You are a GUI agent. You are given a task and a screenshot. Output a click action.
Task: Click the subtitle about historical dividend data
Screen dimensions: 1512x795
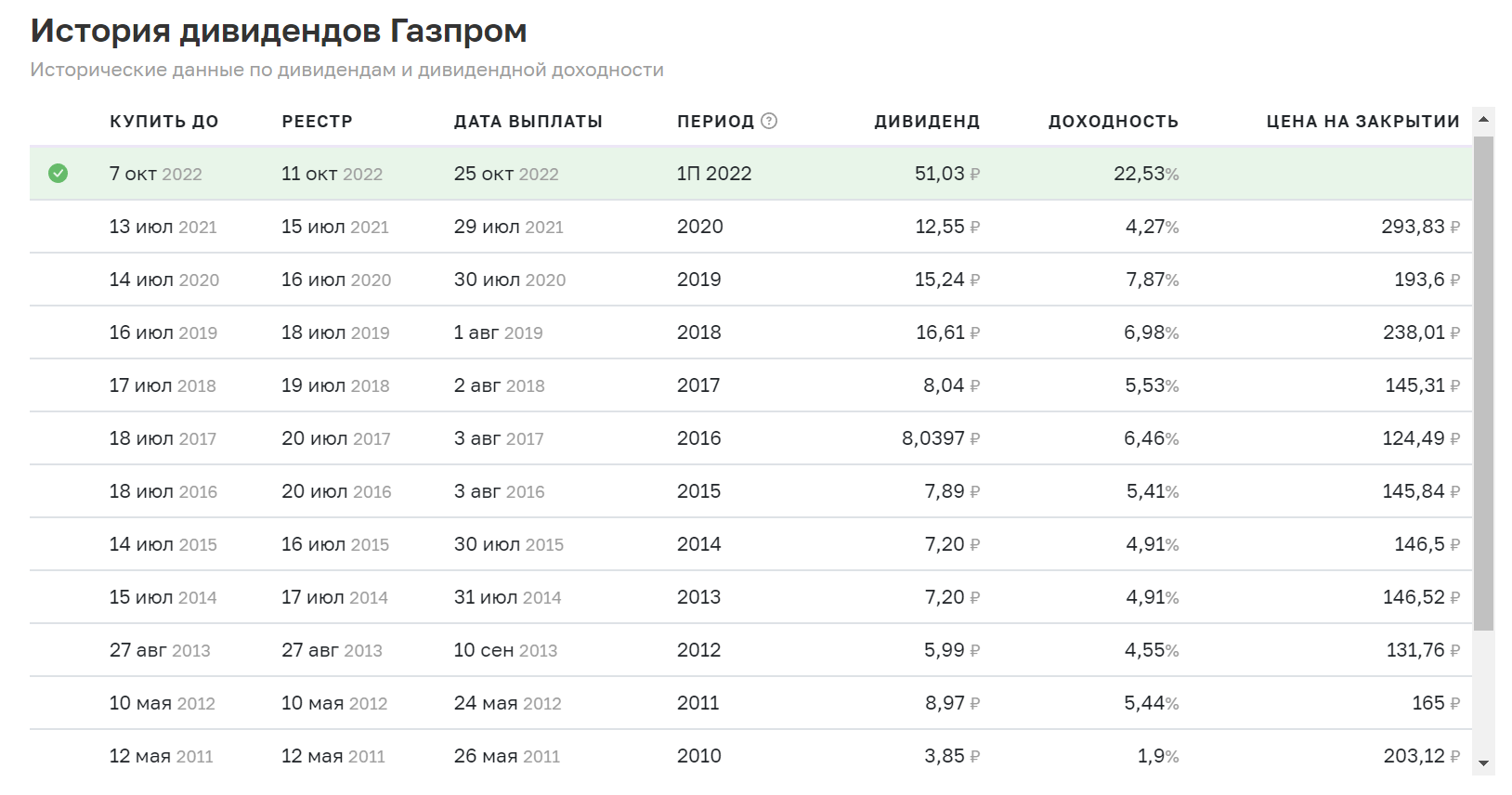[x=346, y=70]
